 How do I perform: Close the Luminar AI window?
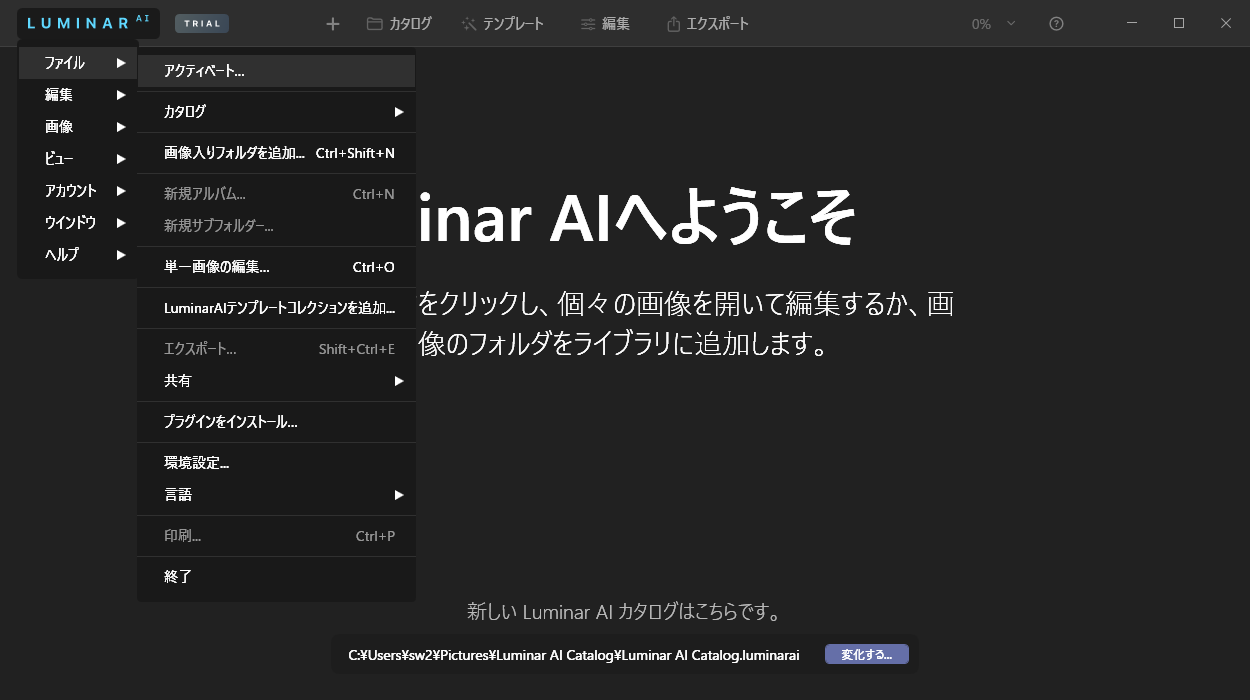pyautogui.click(x=1226, y=24)
